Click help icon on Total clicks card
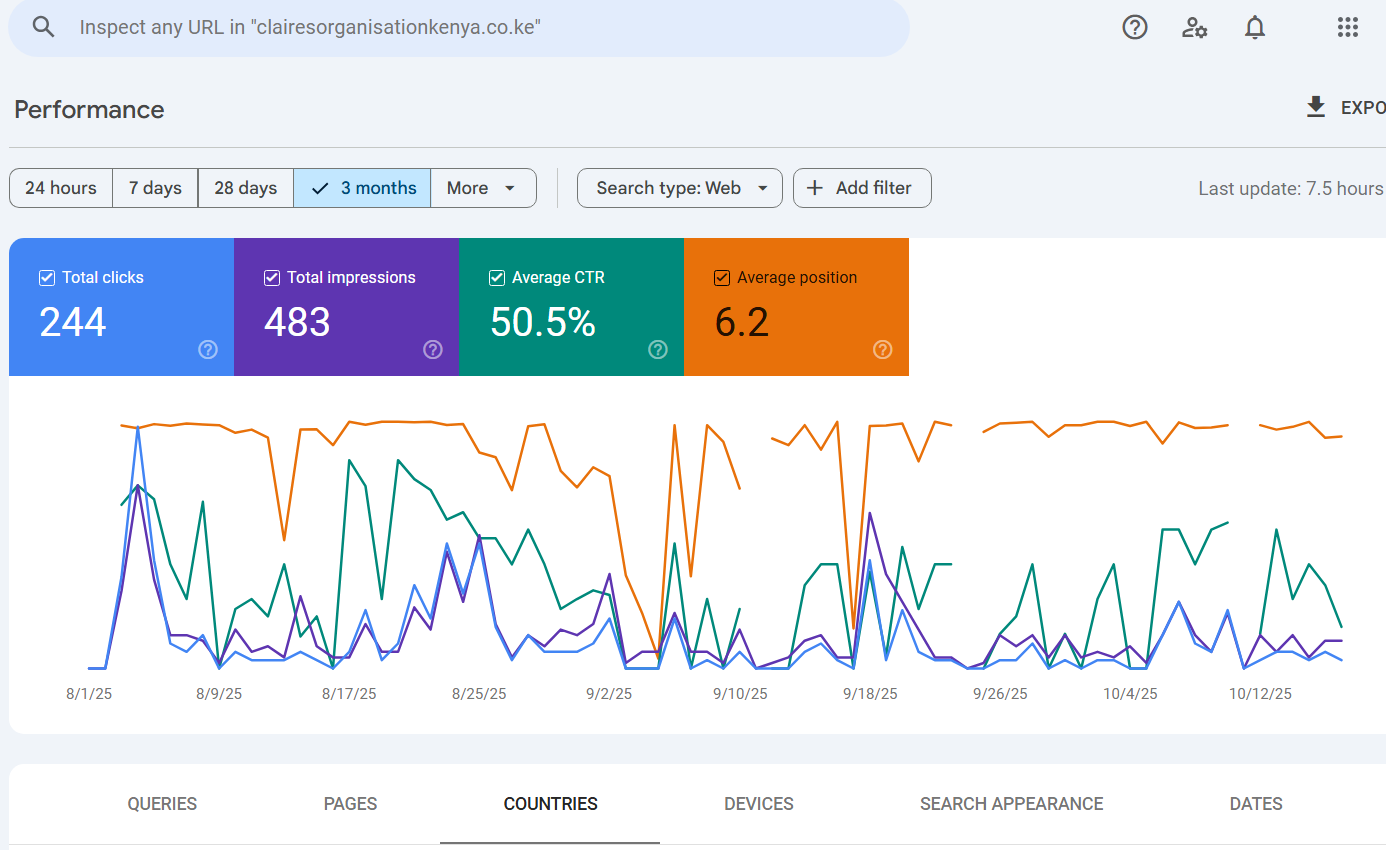This screenshot has width=1386, height=850. point(208,349)
